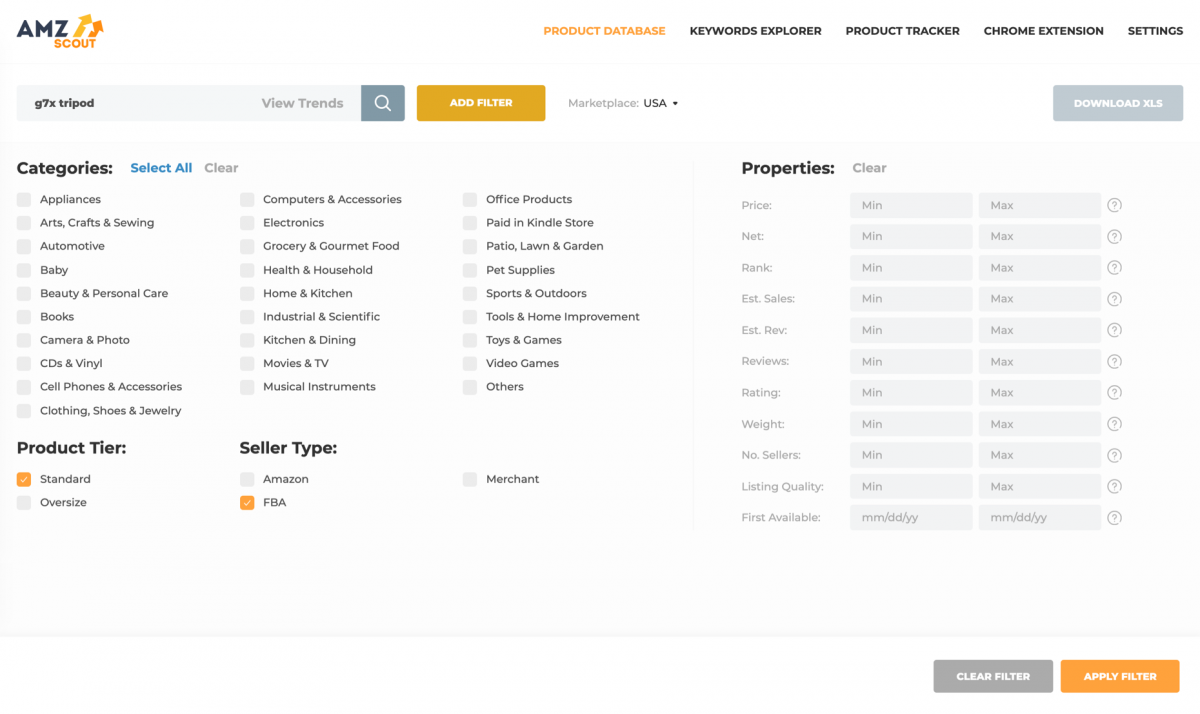Enable the Electronics category checkbox
The width and height of the screenshot is (1200, 714).
pyautogui.click(x=246, y=222)
